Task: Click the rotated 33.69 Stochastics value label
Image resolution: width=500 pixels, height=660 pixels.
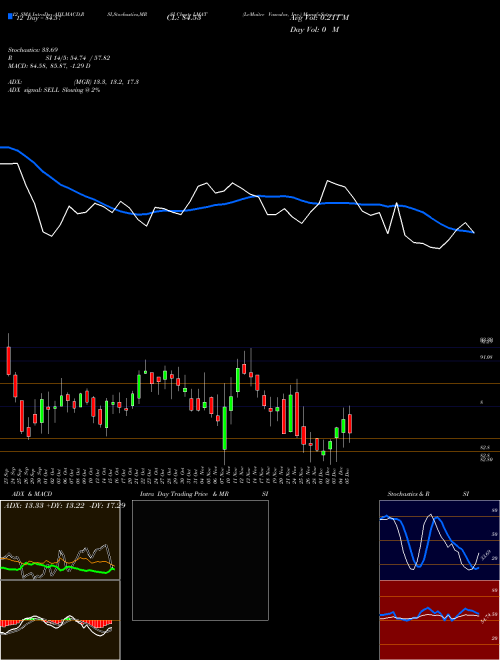Action: pos(484,556)
